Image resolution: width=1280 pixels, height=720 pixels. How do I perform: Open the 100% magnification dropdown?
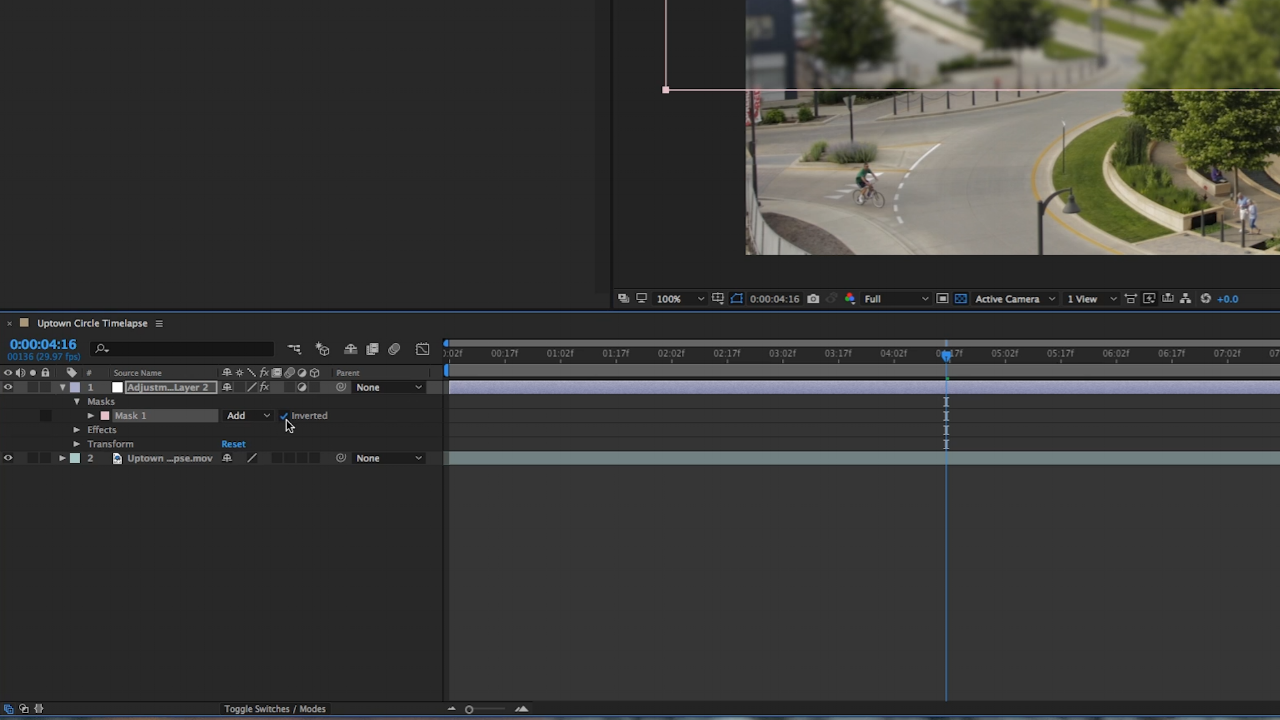point(680,299)
